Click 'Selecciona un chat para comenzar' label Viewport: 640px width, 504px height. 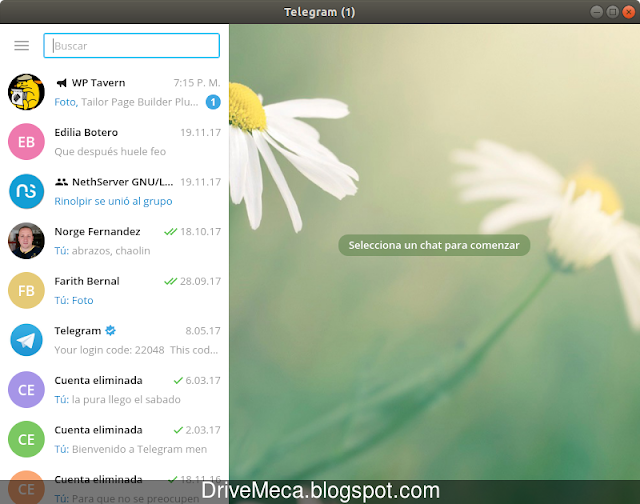pos(434,245)
